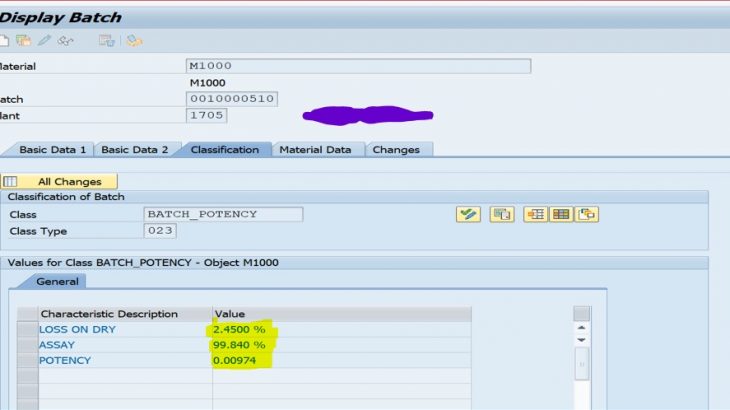Open the Changes tab

tap(396, 149)
